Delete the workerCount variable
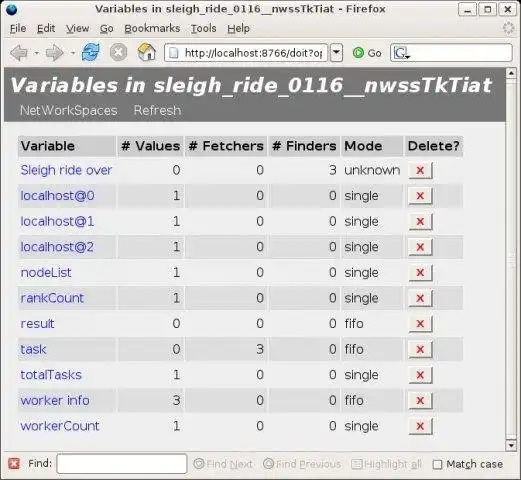Viewport: 521px width, 480px height. point(420,426)
